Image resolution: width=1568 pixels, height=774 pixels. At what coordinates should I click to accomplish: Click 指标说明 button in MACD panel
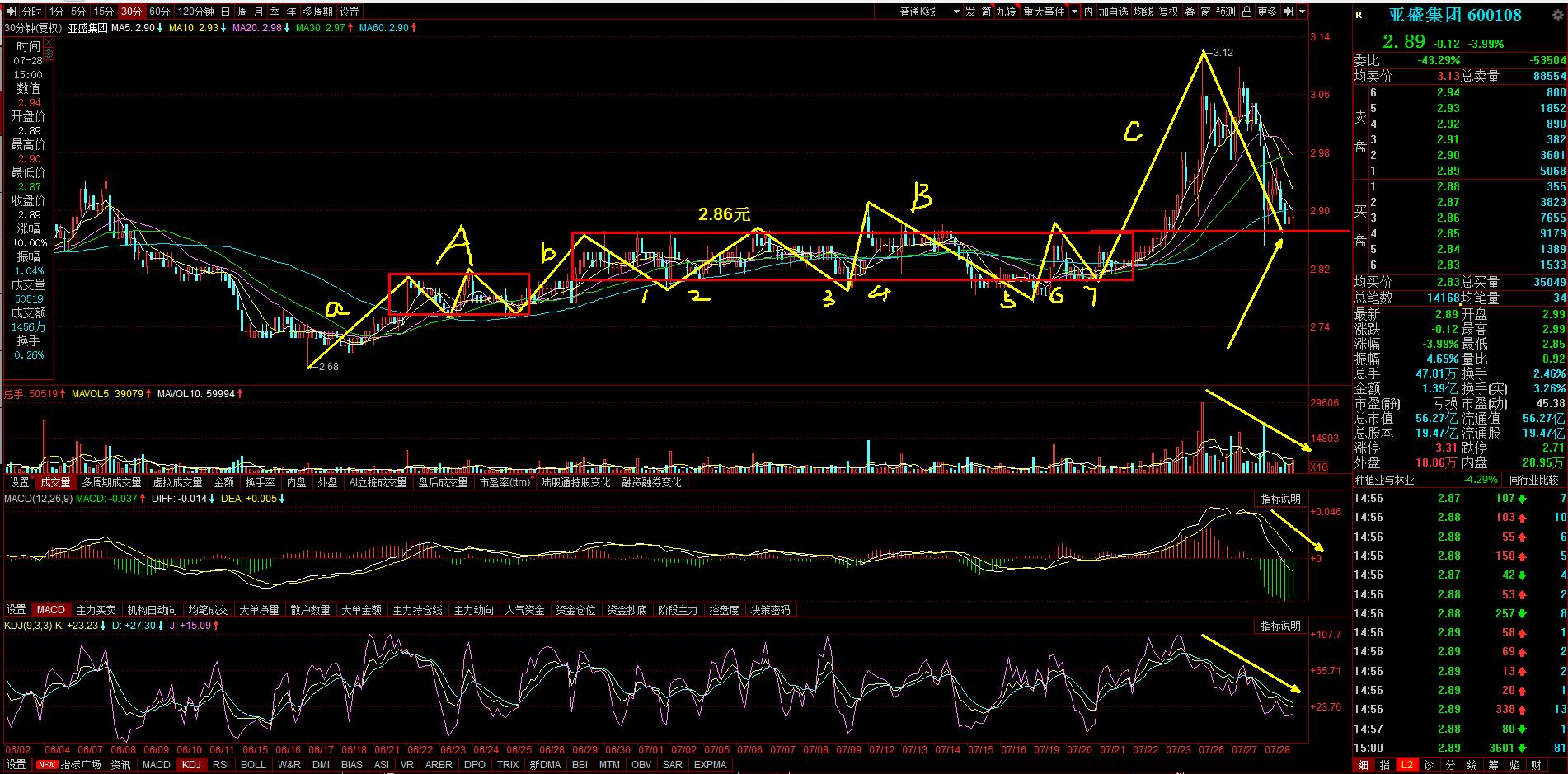click(1280, 499)
